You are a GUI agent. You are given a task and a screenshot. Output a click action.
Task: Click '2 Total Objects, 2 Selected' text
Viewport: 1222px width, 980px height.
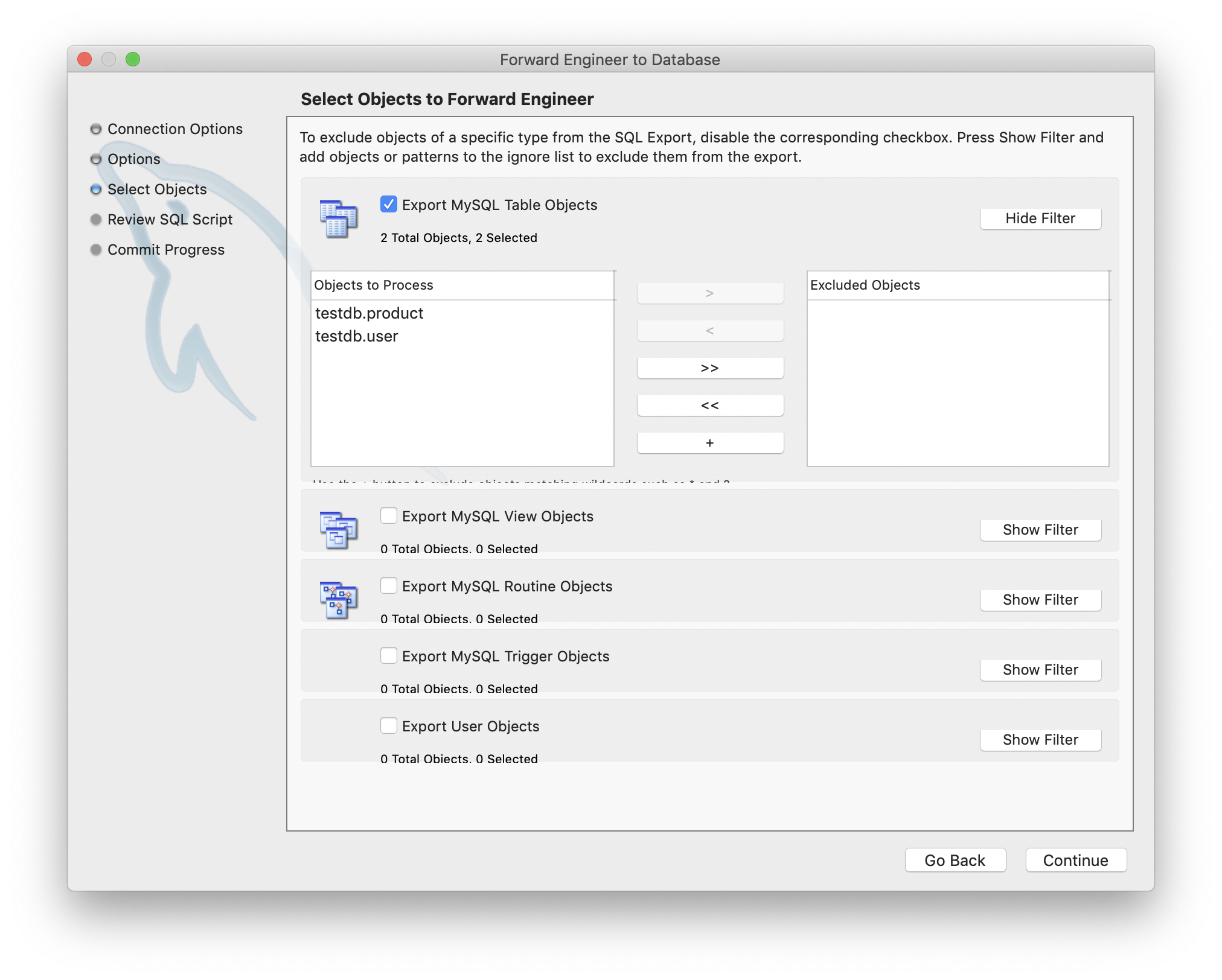coord(459,238)
